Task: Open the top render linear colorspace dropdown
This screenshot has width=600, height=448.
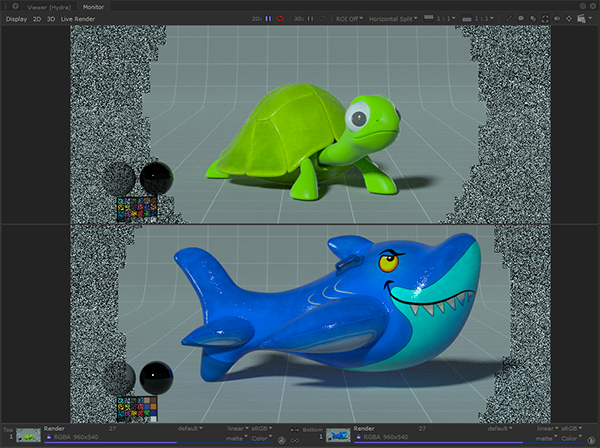Action: coord(236,428)
